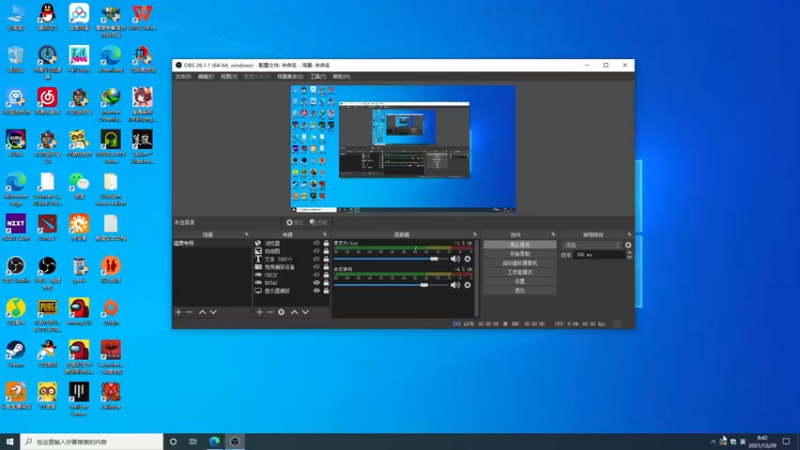The height and width of the screenshot is (450, 800).
Task: Mute the first mixer channel speaker
Action: 455,259
